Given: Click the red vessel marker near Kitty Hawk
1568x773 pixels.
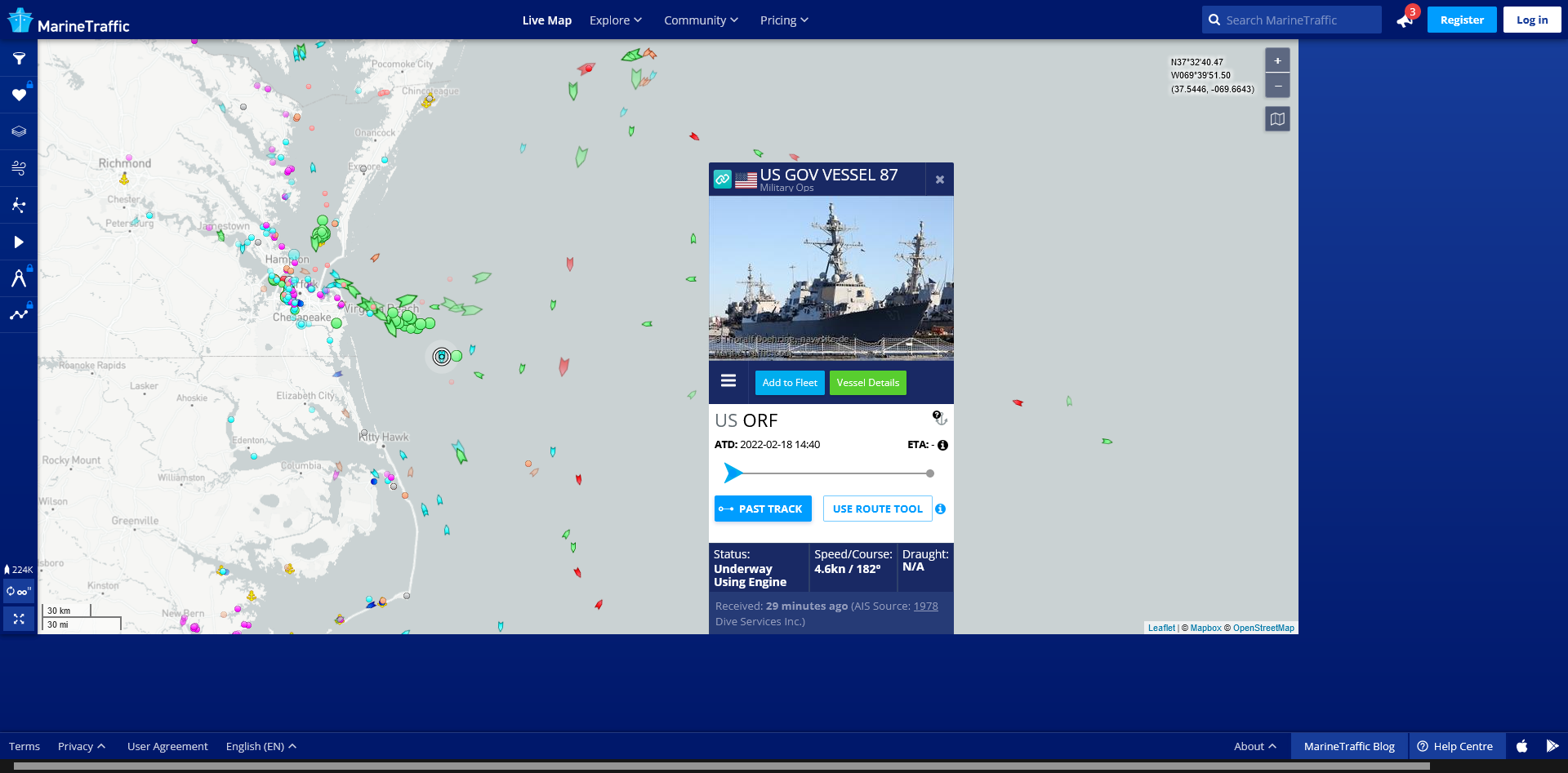Looking at the screenshot, I should [578, 479].
